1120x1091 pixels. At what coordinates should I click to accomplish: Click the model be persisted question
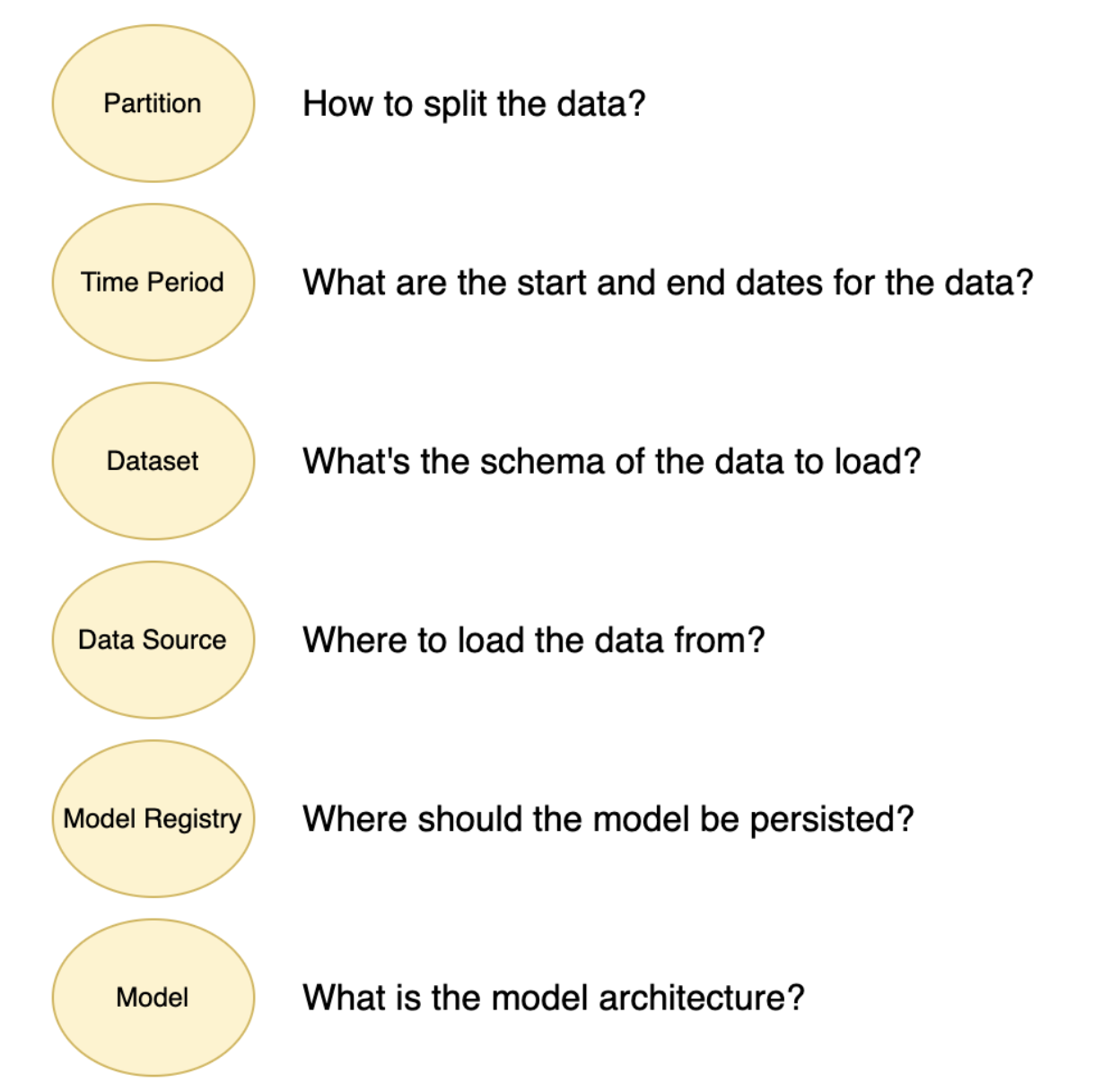pos(608,819)
